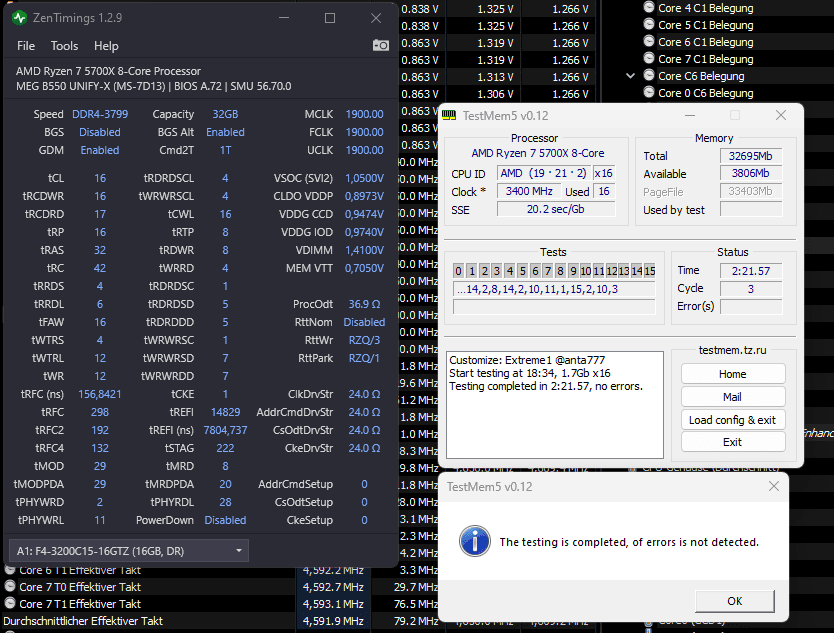Click the Mail button in TestMem5

732,397
